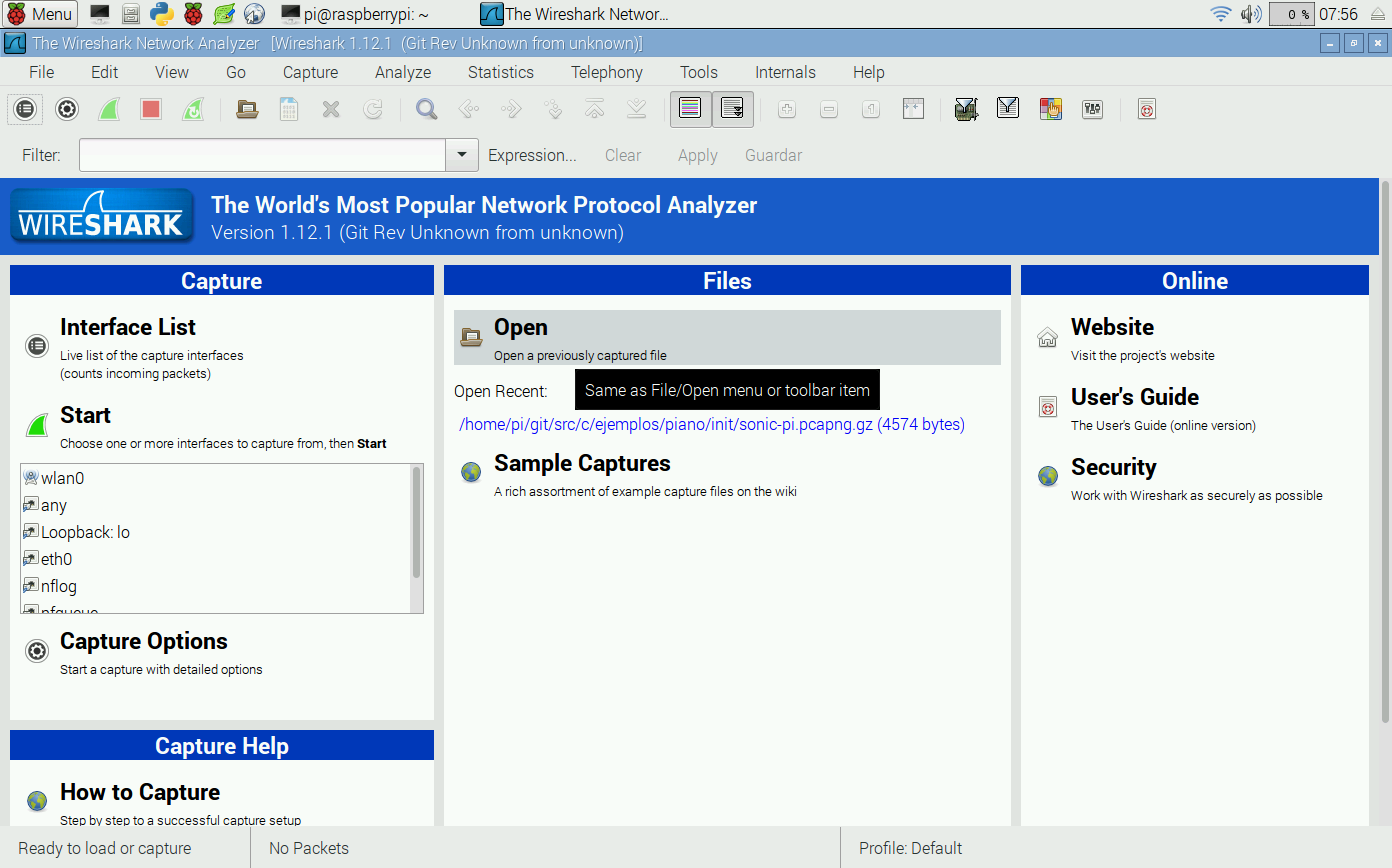Click inside the Filter text field
This screenshot has height=868, width=1392.
point(262,155)
